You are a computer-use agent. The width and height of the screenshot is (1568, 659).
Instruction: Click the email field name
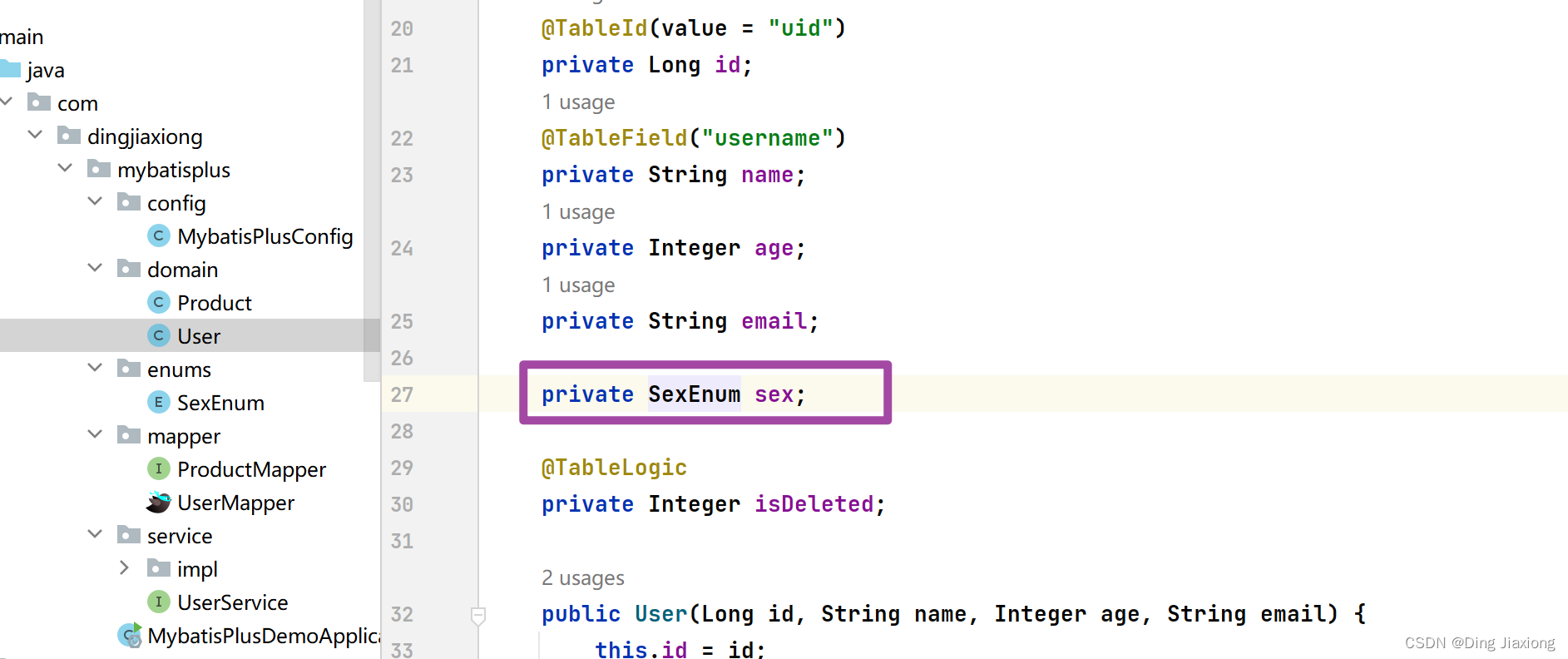tap(774, 321)
